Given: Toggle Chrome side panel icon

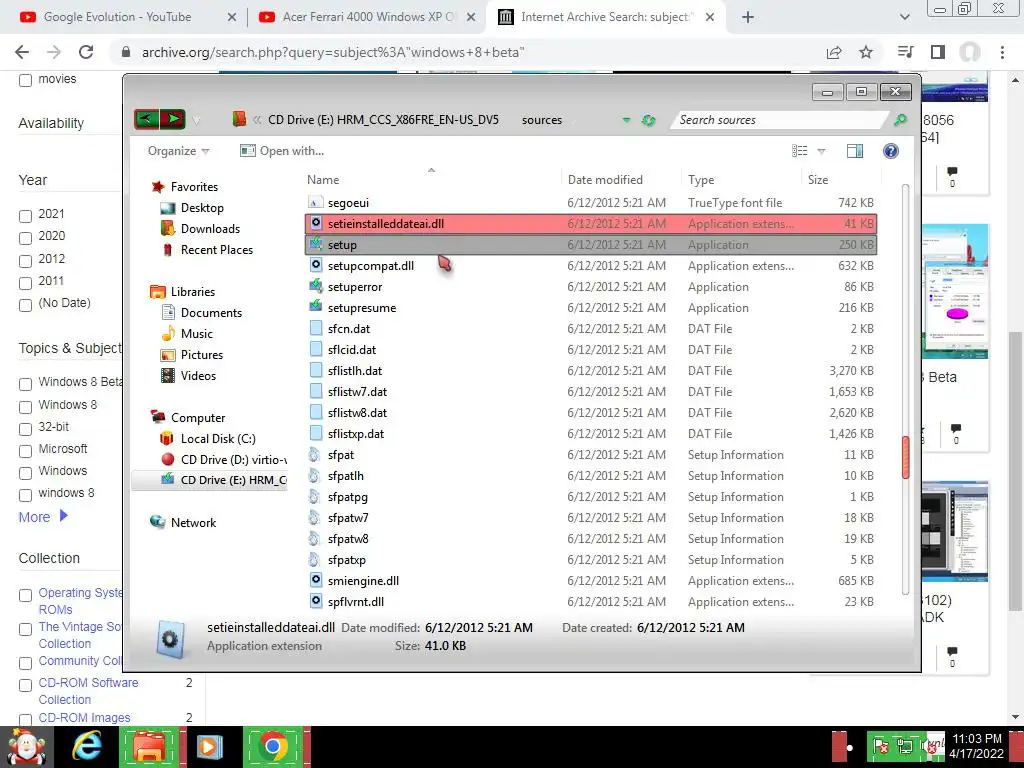Looking at the screenshot, I should click(x=938, y=52).
